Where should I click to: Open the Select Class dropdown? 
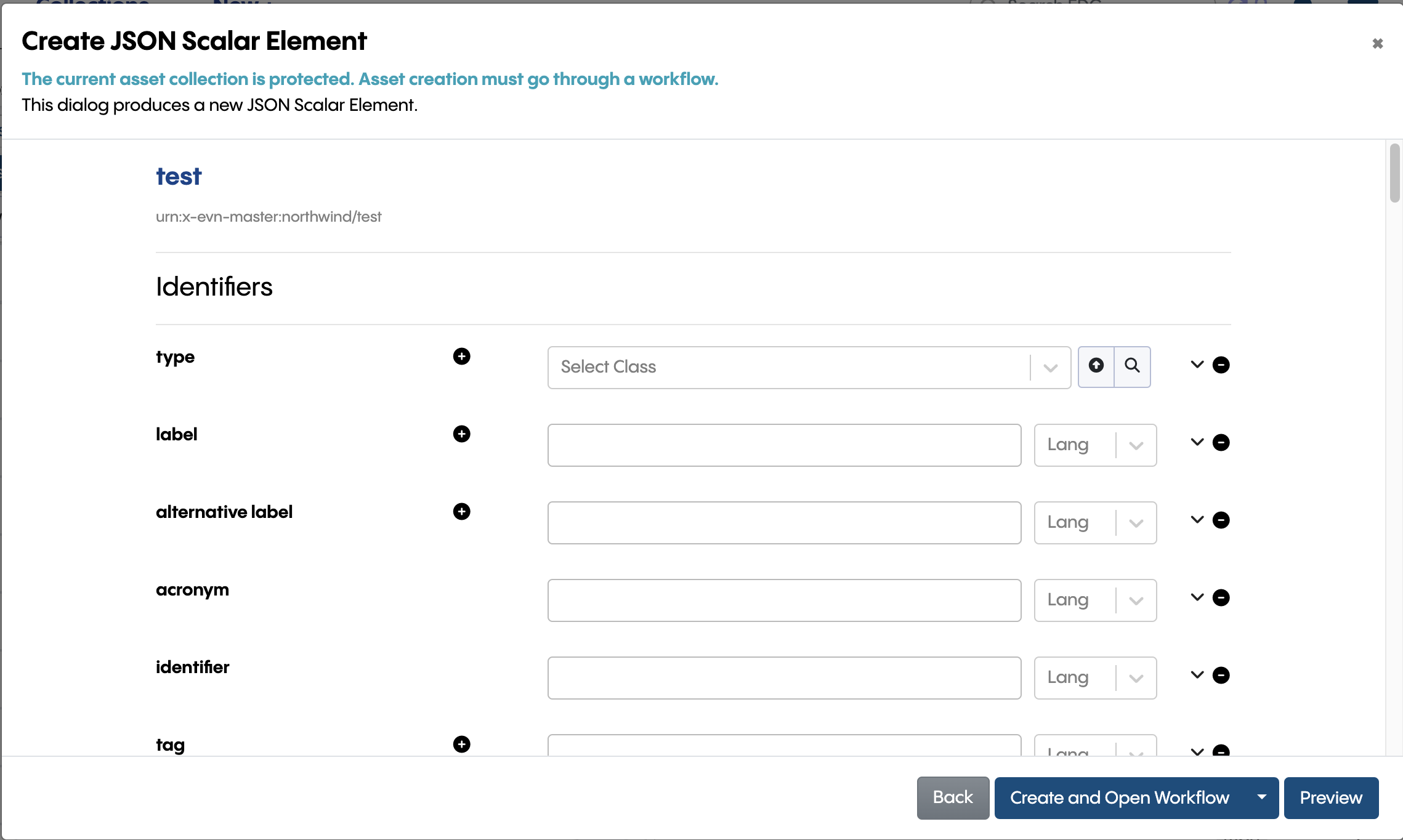809,368
